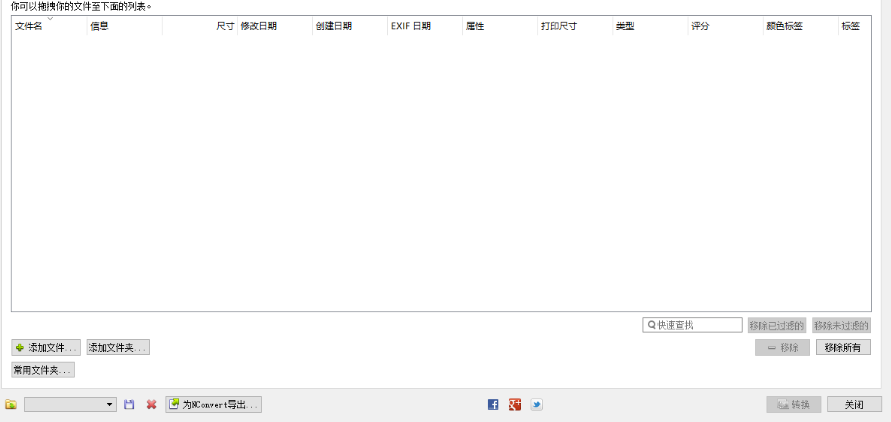Sort by 打印尺寸 column header

click(x=575, y=26)
